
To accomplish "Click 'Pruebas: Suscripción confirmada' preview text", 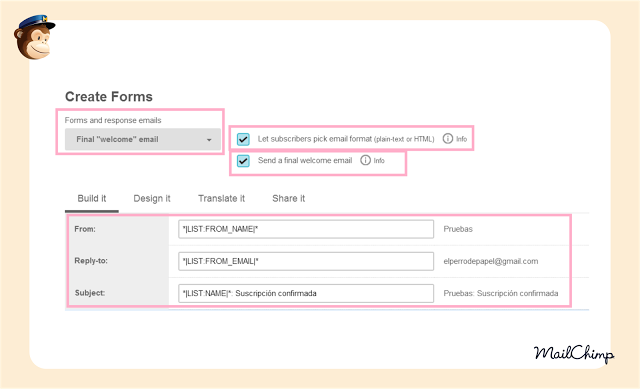I will pyautogui.click(x=501, y=293).
